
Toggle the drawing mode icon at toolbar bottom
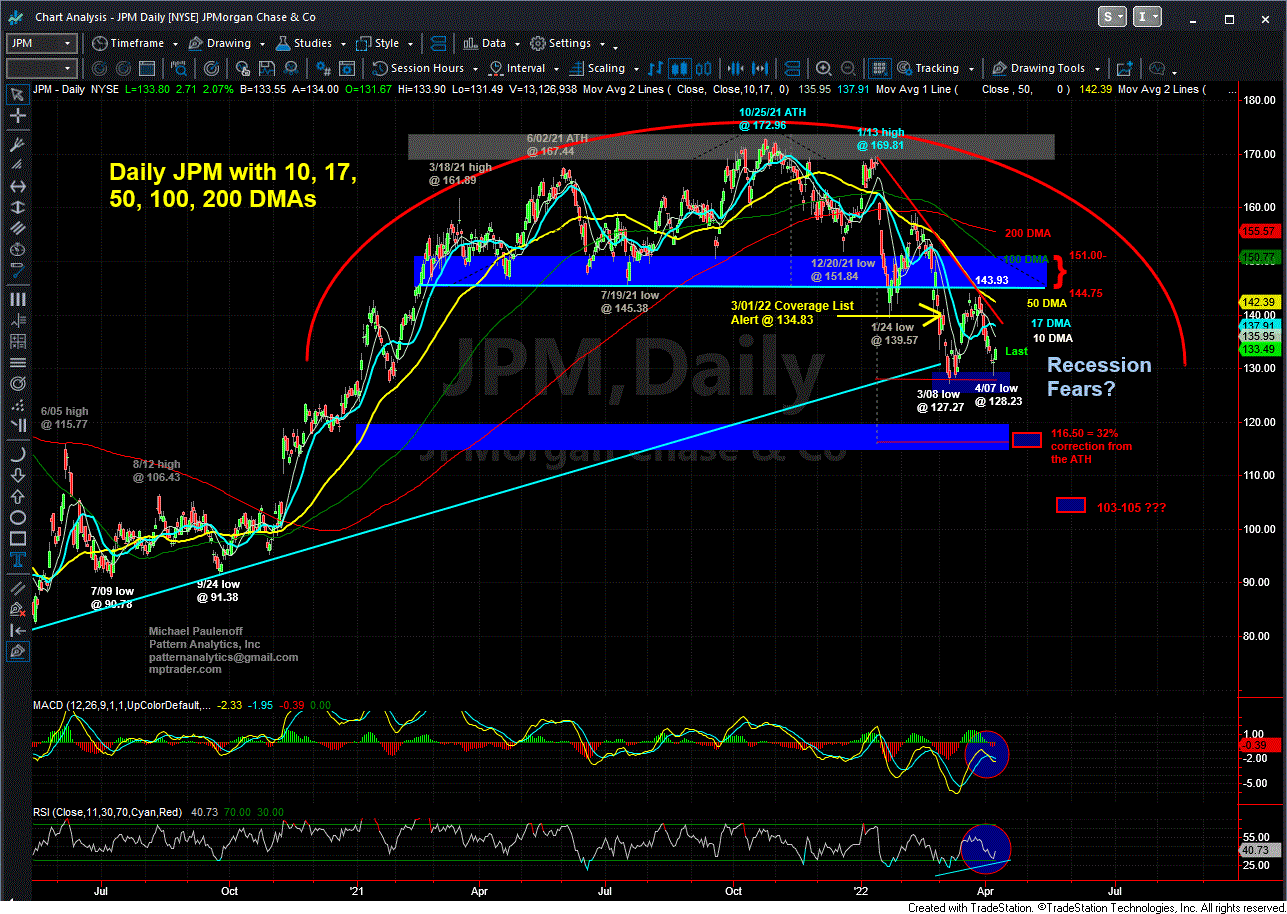point(17,652)
